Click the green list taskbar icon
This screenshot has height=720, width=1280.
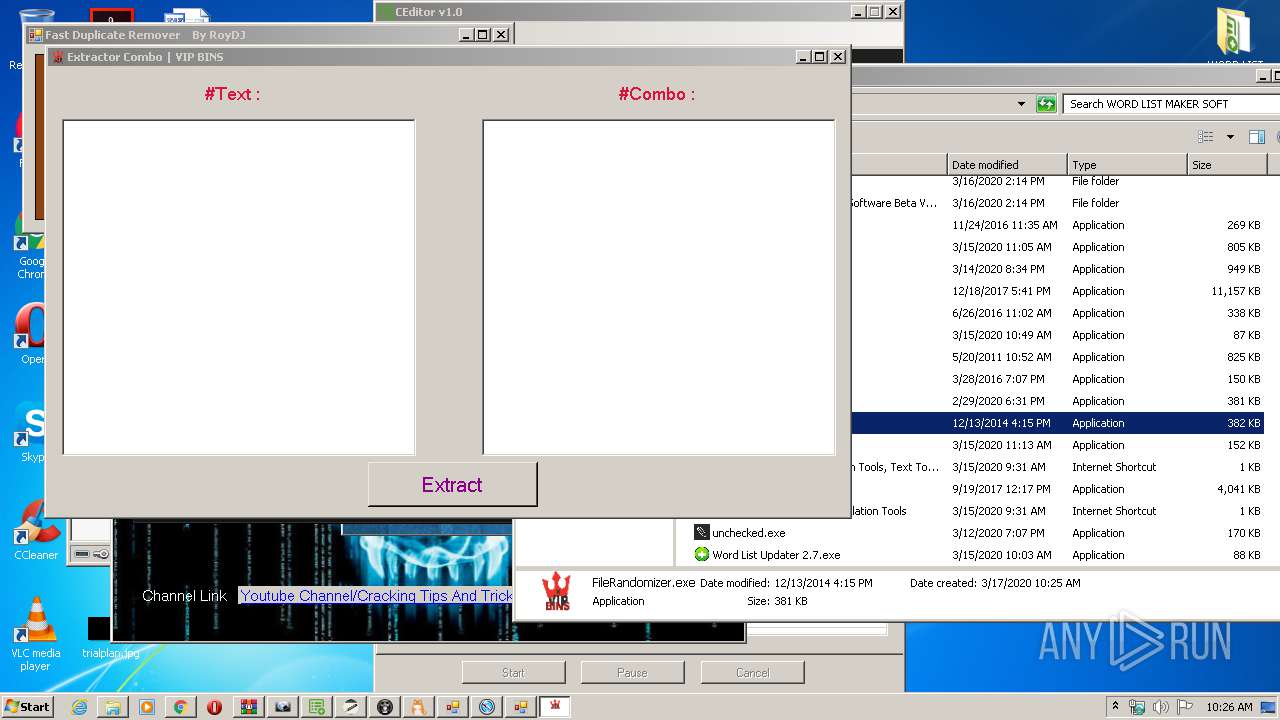(317, 707)
